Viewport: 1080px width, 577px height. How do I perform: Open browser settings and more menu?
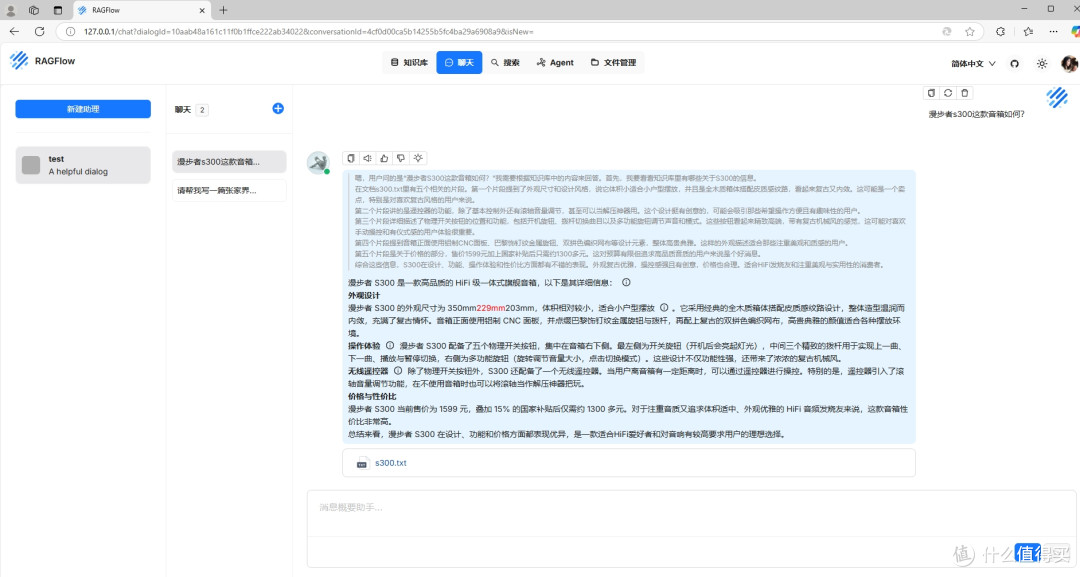[x=1053, y=32]
